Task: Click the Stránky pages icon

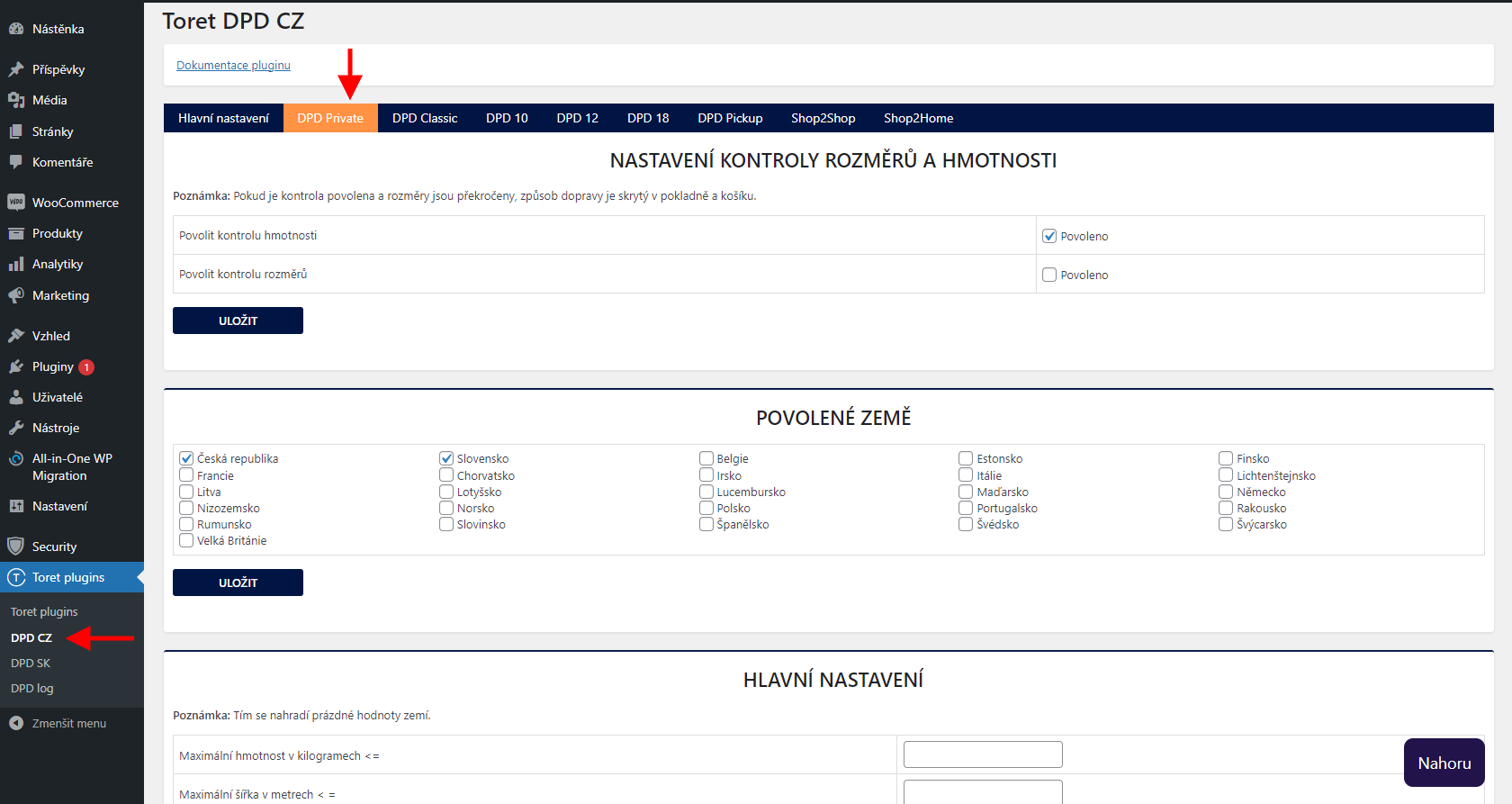Action: (16, 131)
